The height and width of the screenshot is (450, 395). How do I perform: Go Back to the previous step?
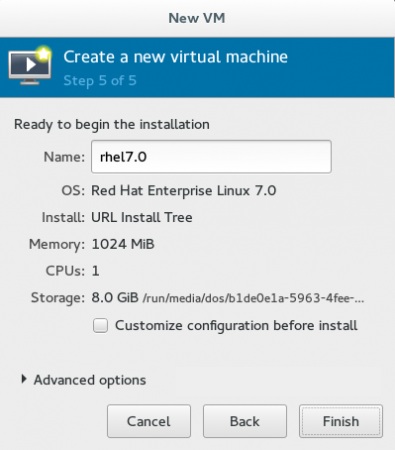tap(245, 421)
